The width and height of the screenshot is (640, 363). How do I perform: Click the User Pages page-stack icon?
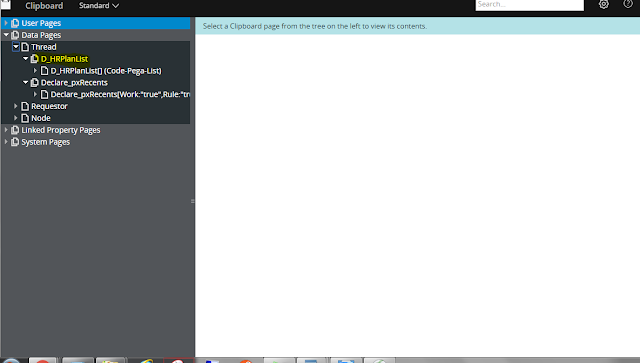(15, 23)
